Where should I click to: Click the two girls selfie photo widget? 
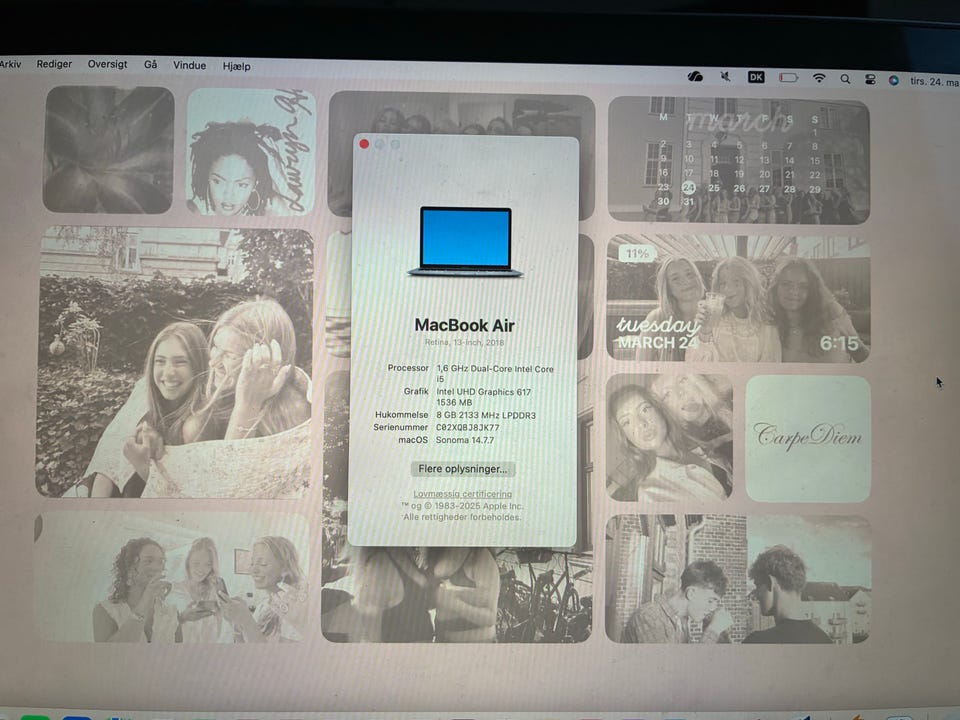669,437
